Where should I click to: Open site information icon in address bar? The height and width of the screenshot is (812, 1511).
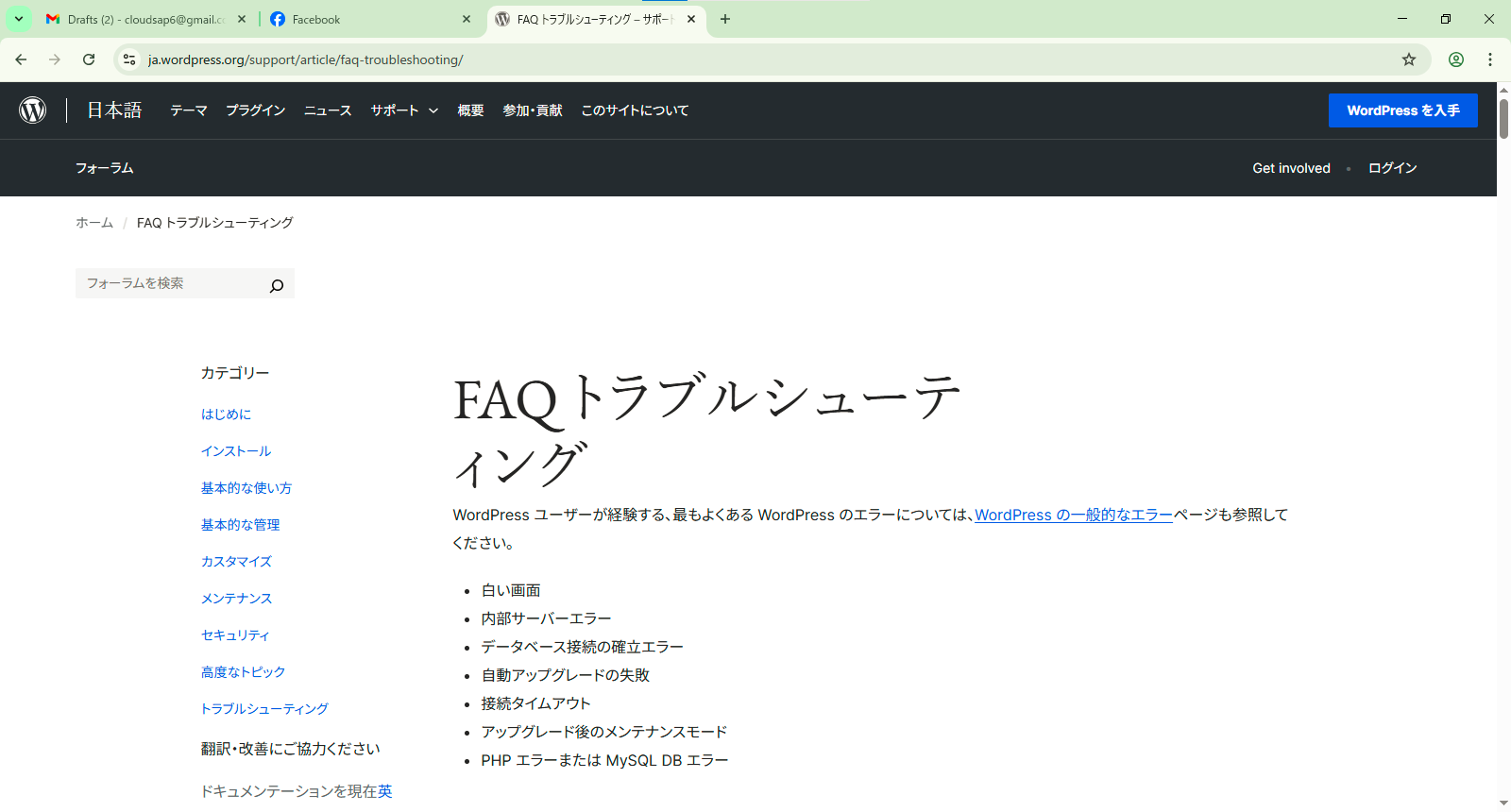(x=129, y=59)
